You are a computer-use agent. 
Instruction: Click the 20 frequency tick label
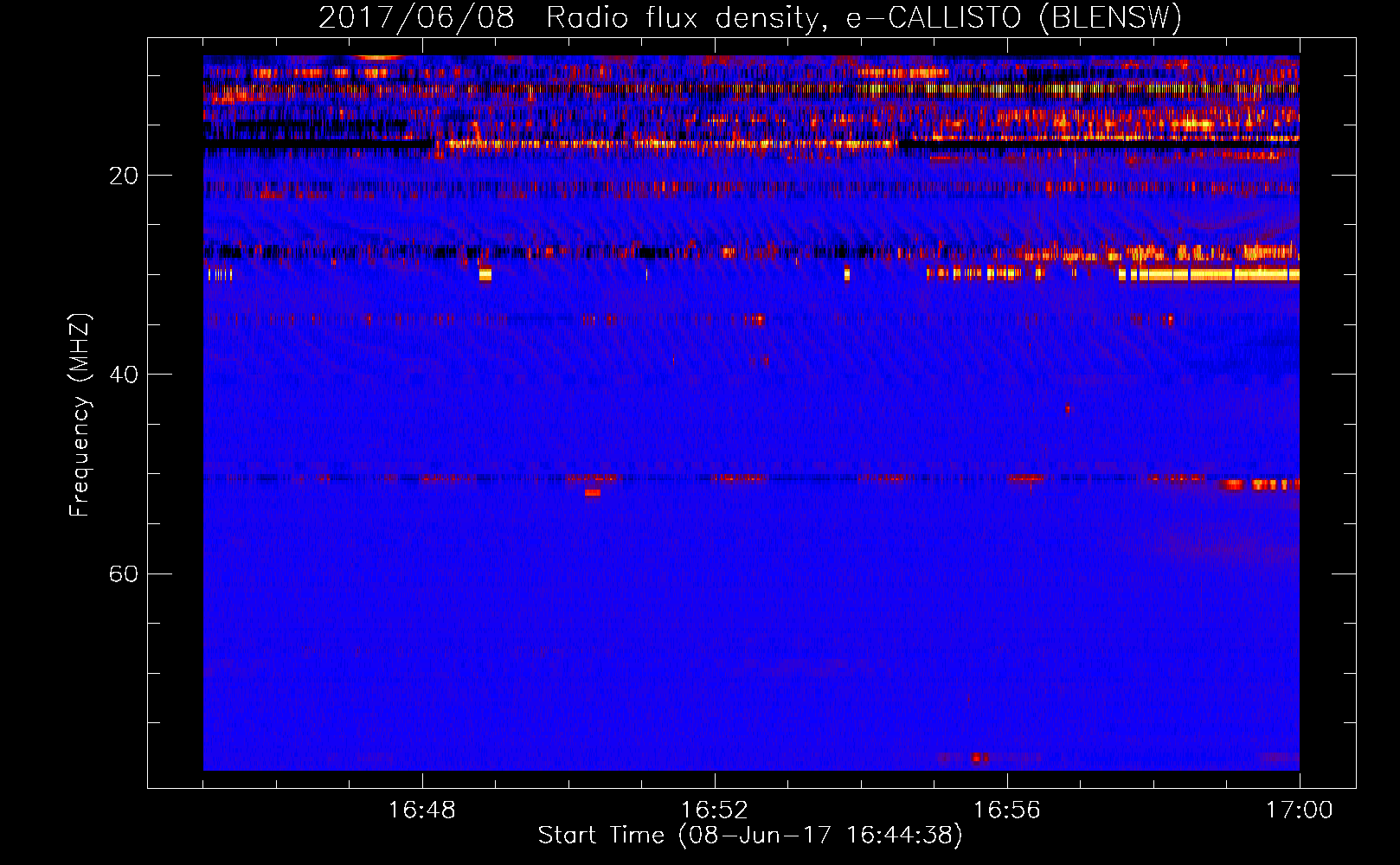[123, 176]
